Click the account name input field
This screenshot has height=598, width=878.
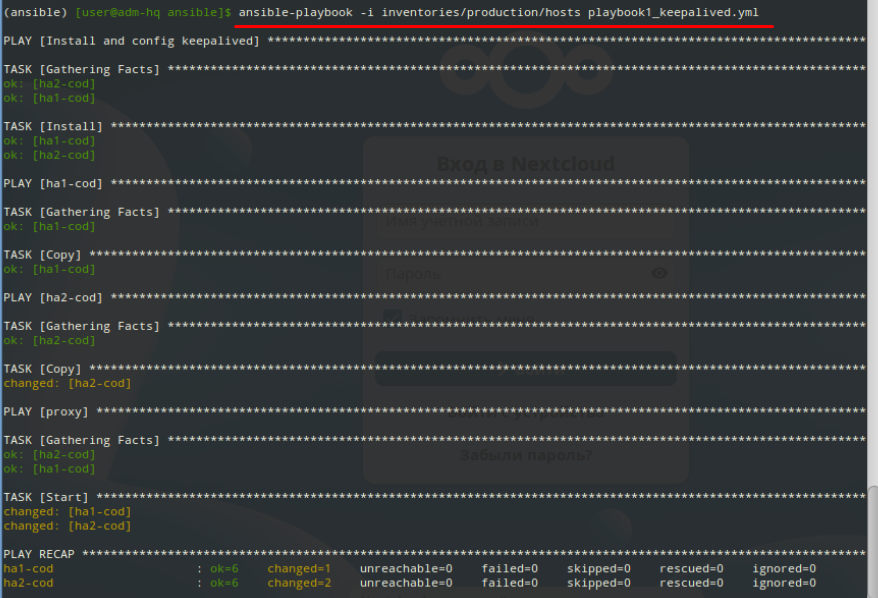coord(525,222)
